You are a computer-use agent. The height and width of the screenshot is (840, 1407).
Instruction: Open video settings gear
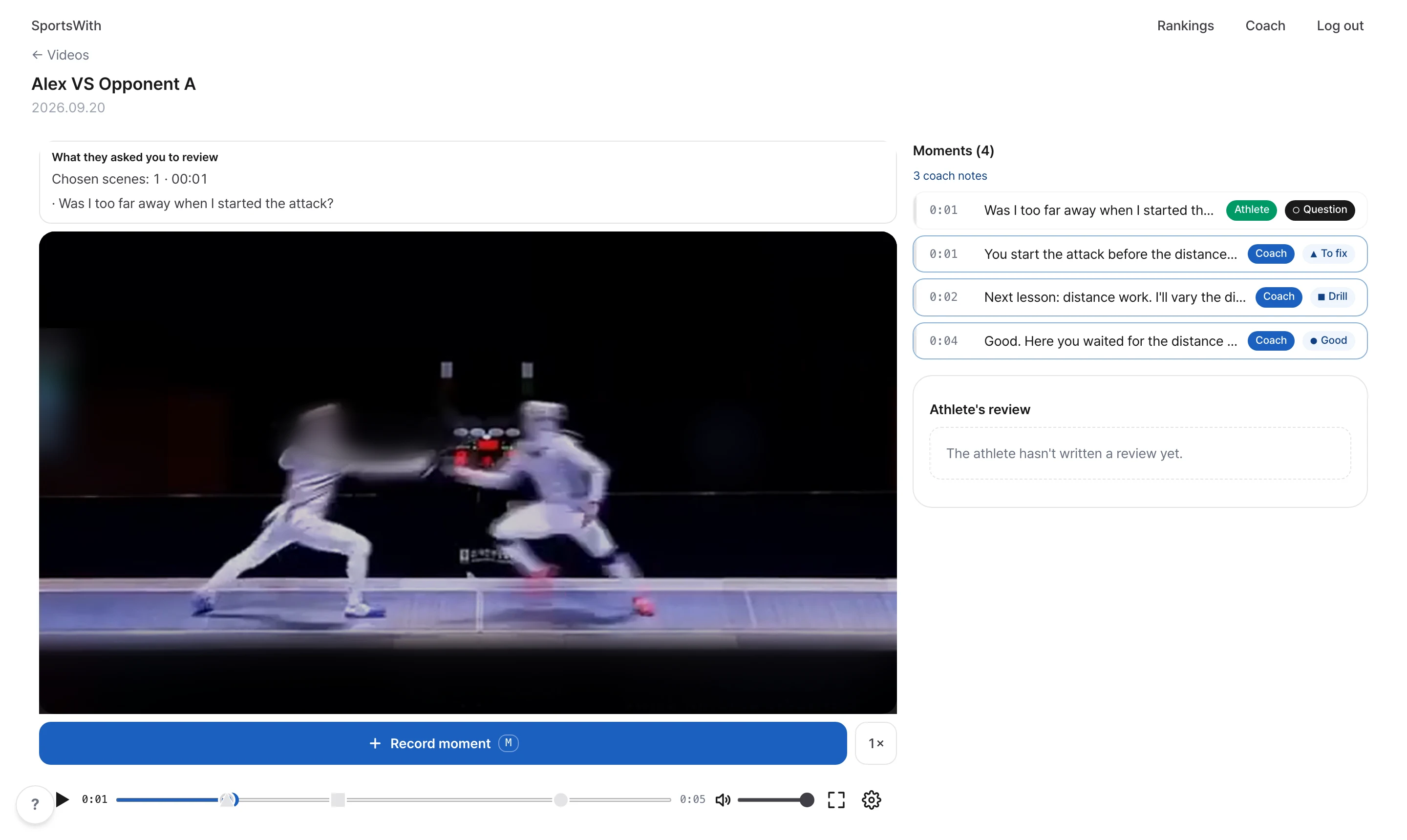point(871,799)
